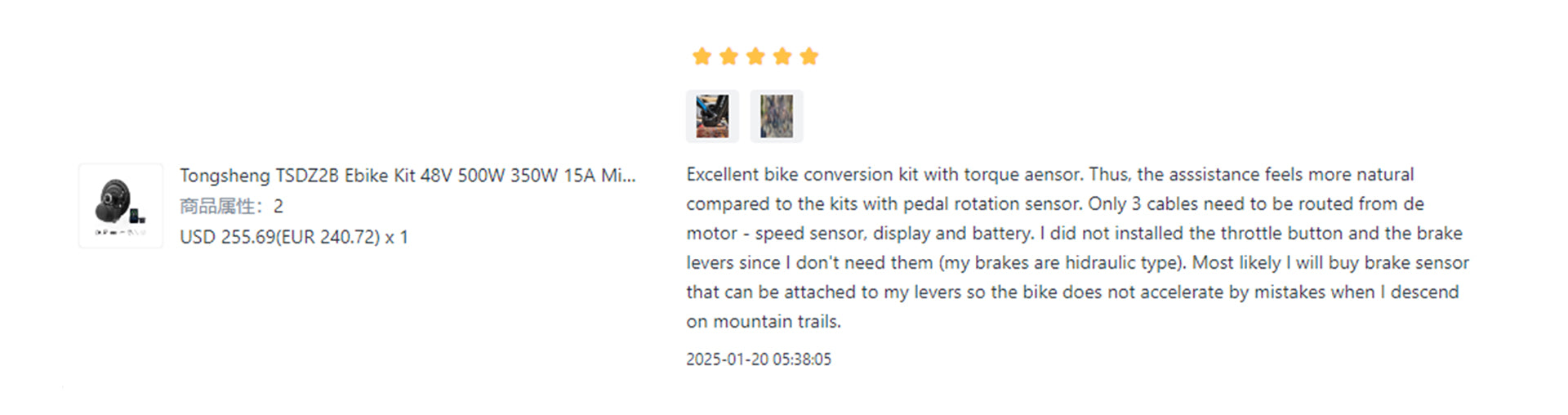Click the ellipsis ending the product title
This screenshot has width=1568, height=415.
tap(629, 177)
